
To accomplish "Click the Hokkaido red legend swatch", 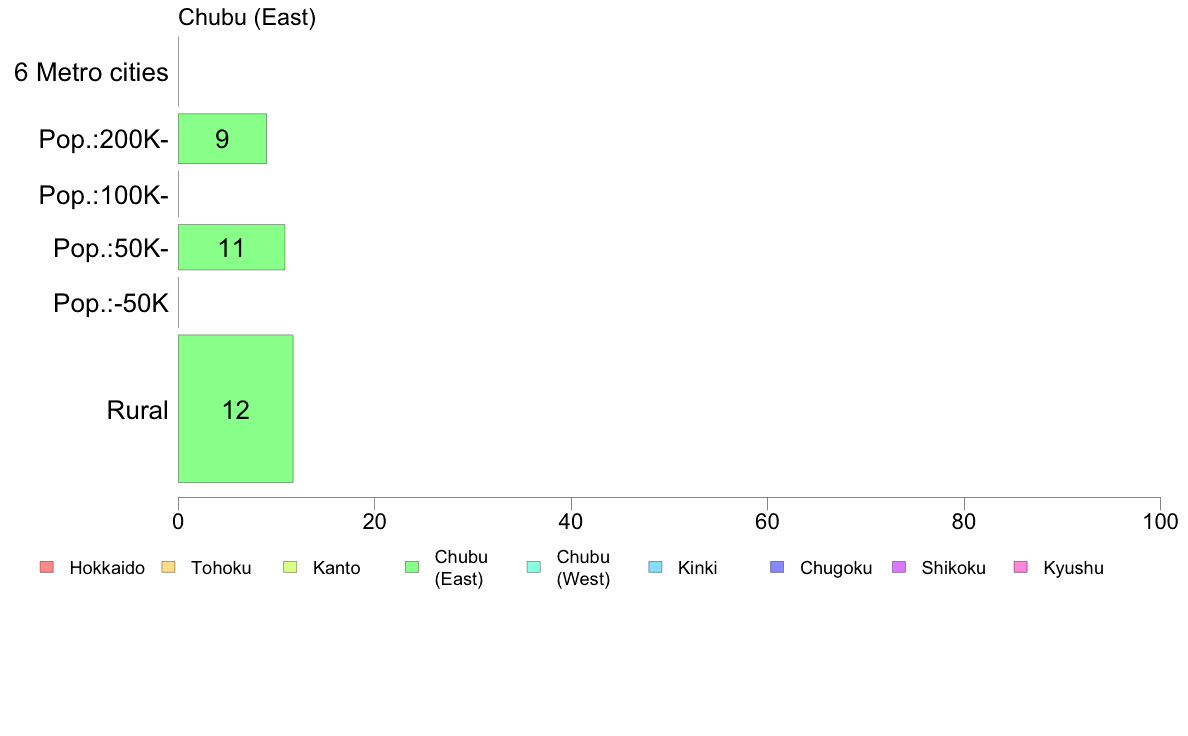I will [x=47, y=567].
